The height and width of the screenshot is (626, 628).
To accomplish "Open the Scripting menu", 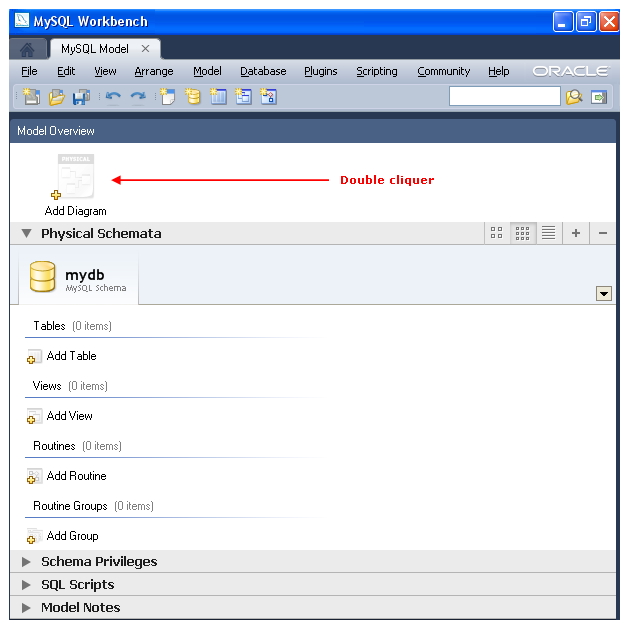I will [x=377, y=71].
